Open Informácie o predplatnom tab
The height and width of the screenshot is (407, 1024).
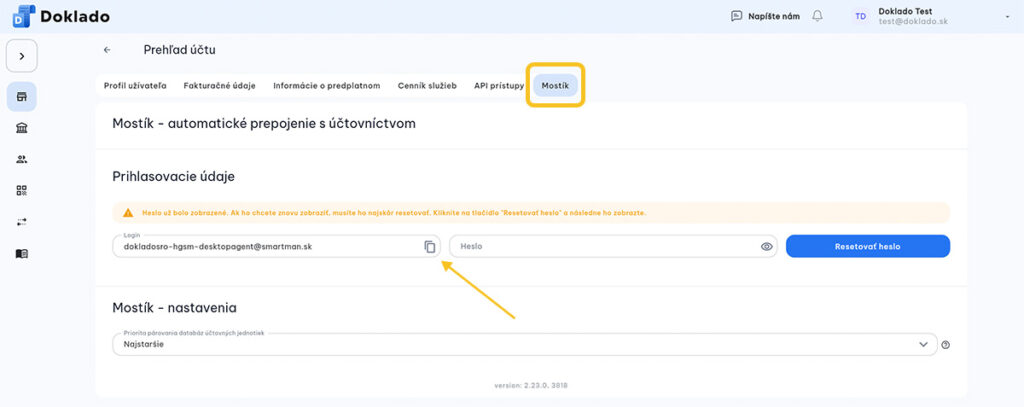[327, 86]
